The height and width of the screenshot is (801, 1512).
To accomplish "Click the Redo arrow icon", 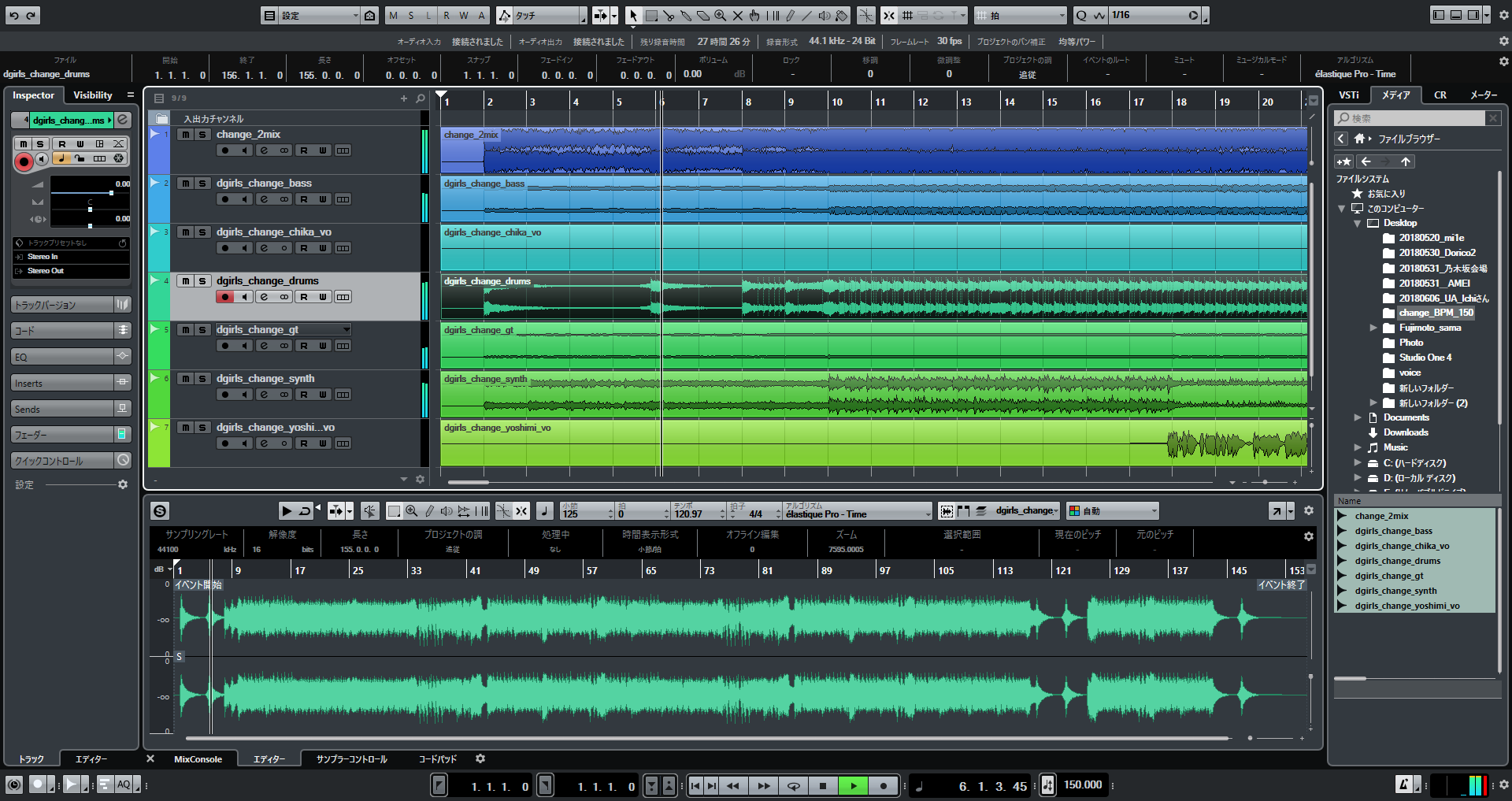I will (31, 15).
